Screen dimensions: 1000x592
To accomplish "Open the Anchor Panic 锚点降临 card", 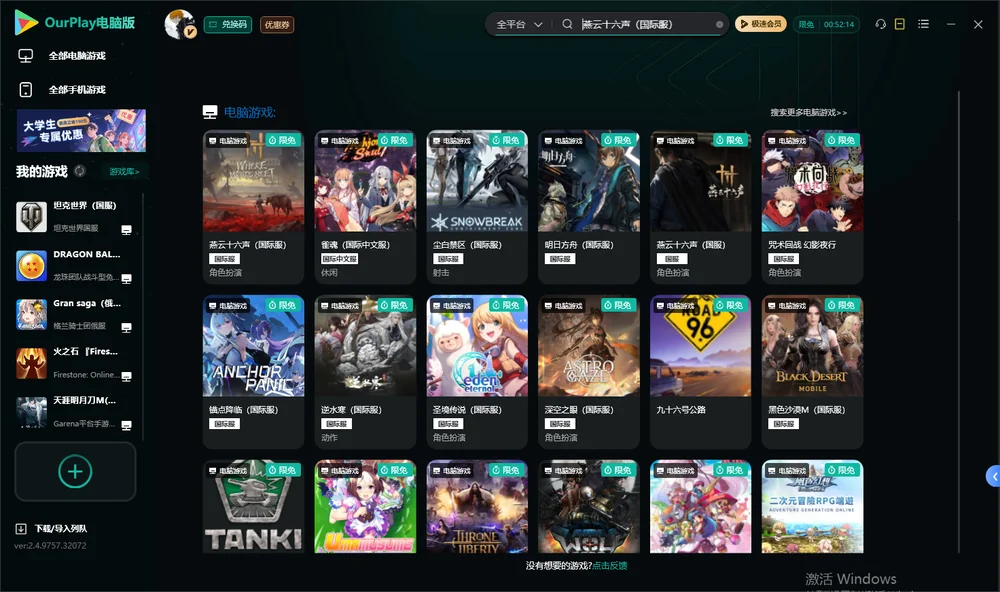I will (253, 372).
